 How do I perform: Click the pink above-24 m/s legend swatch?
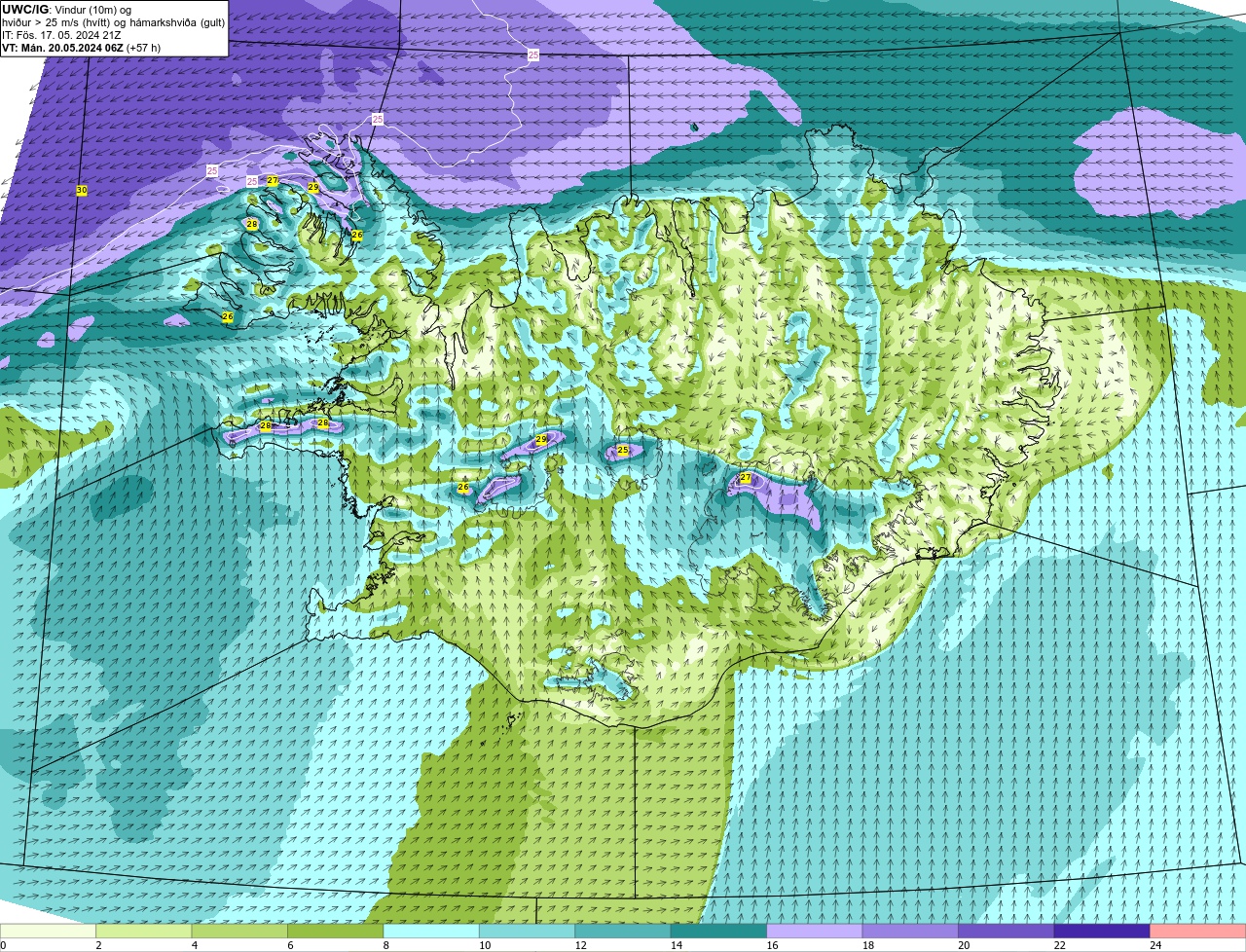coord(1197,931)
